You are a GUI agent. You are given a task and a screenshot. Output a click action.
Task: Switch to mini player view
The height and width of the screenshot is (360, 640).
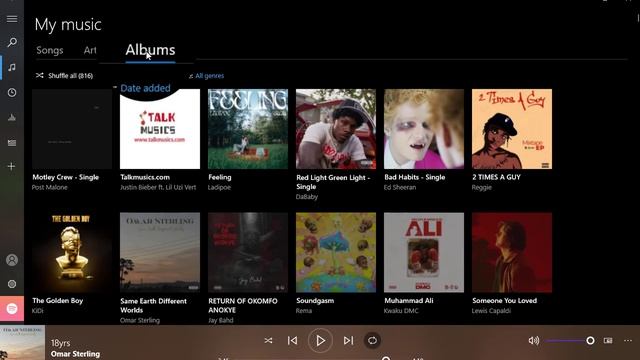(608, 340)
